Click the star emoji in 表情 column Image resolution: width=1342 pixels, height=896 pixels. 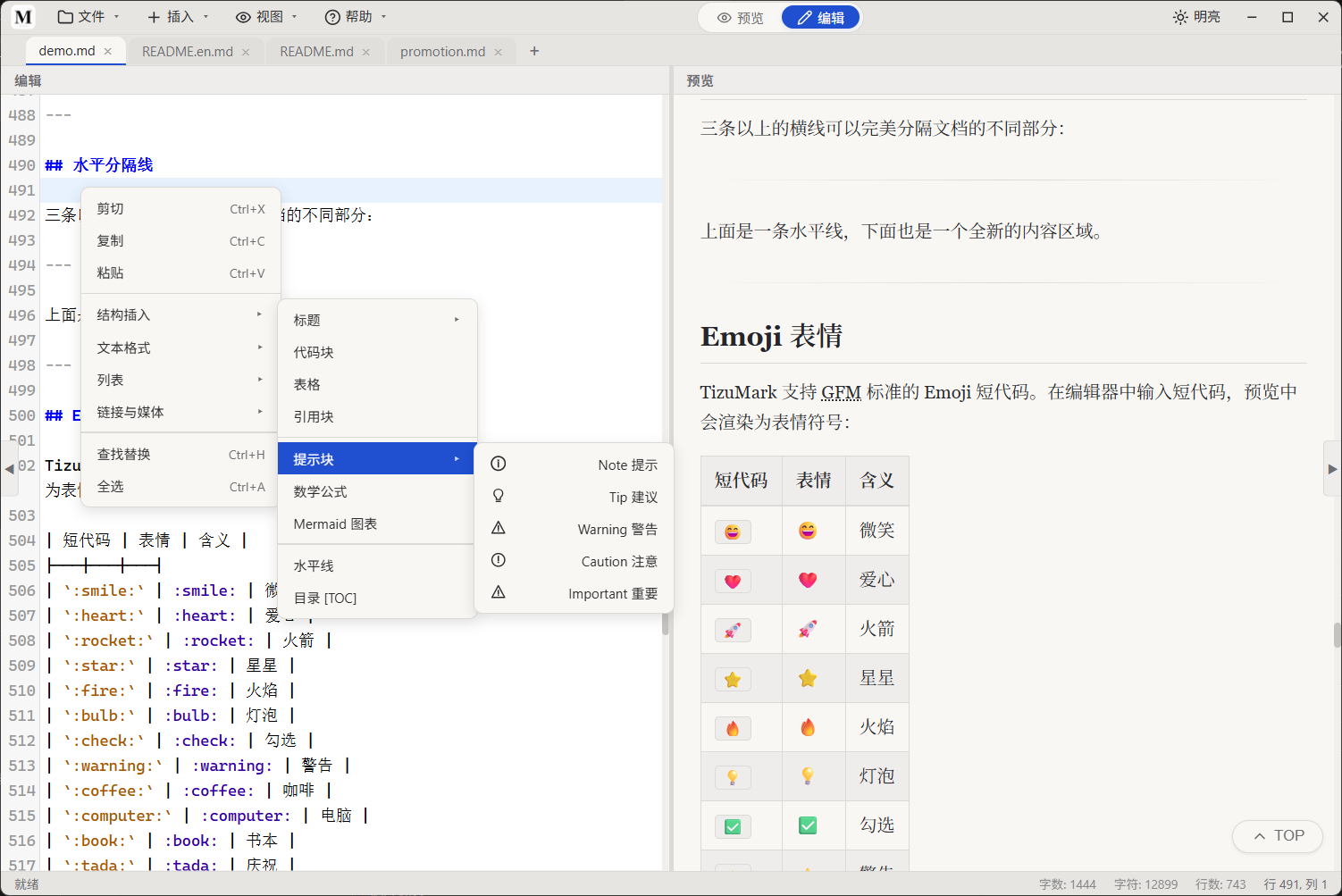click(x=808, y=678)
